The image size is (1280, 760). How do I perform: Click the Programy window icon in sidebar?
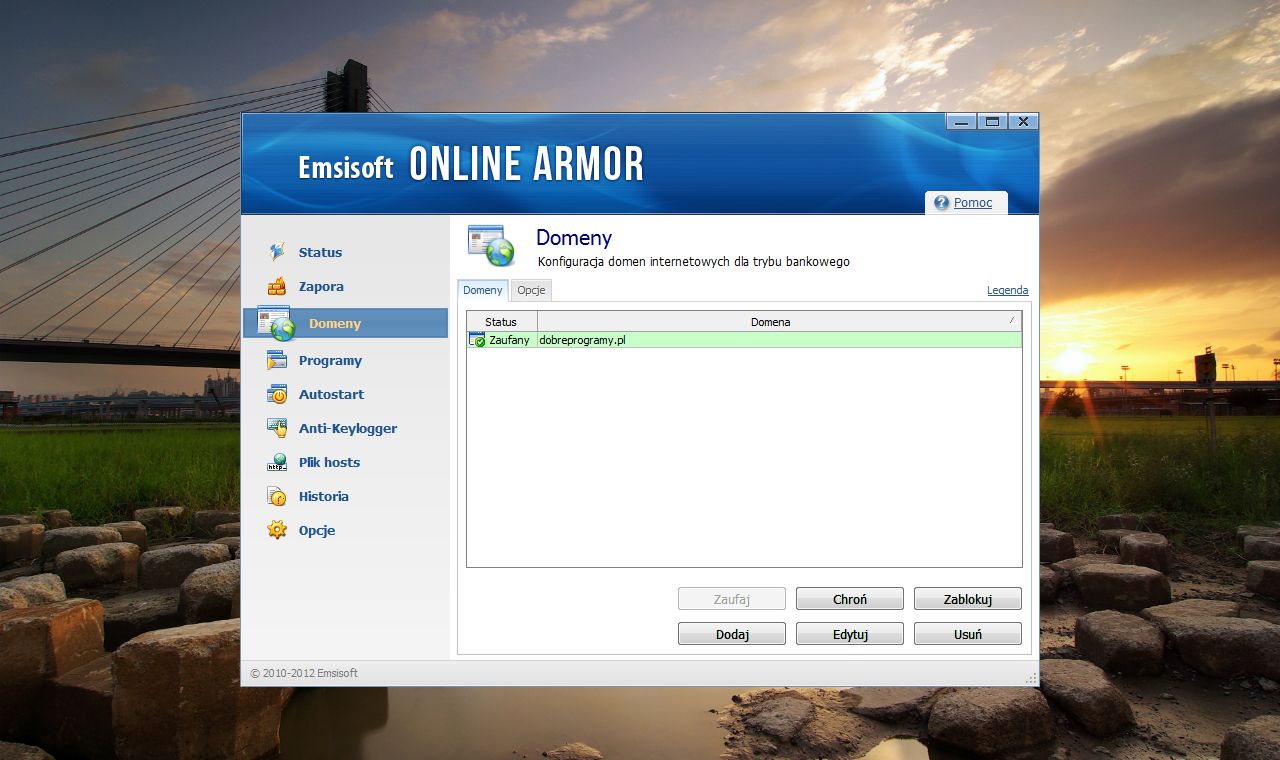pos(277,360)
